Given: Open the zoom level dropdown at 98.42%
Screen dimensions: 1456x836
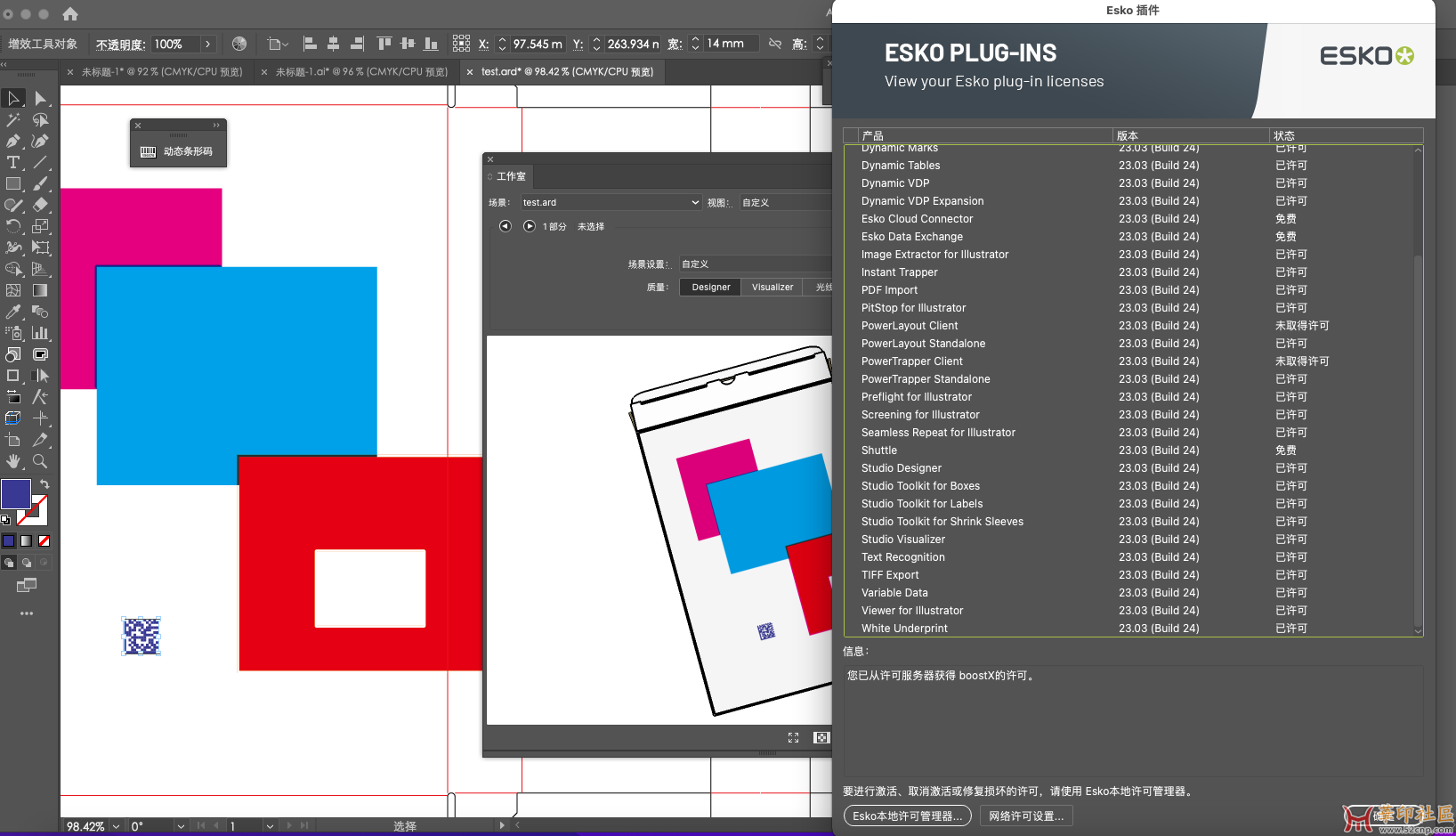Looking at the screenshot, I should [x=116, y=826].
